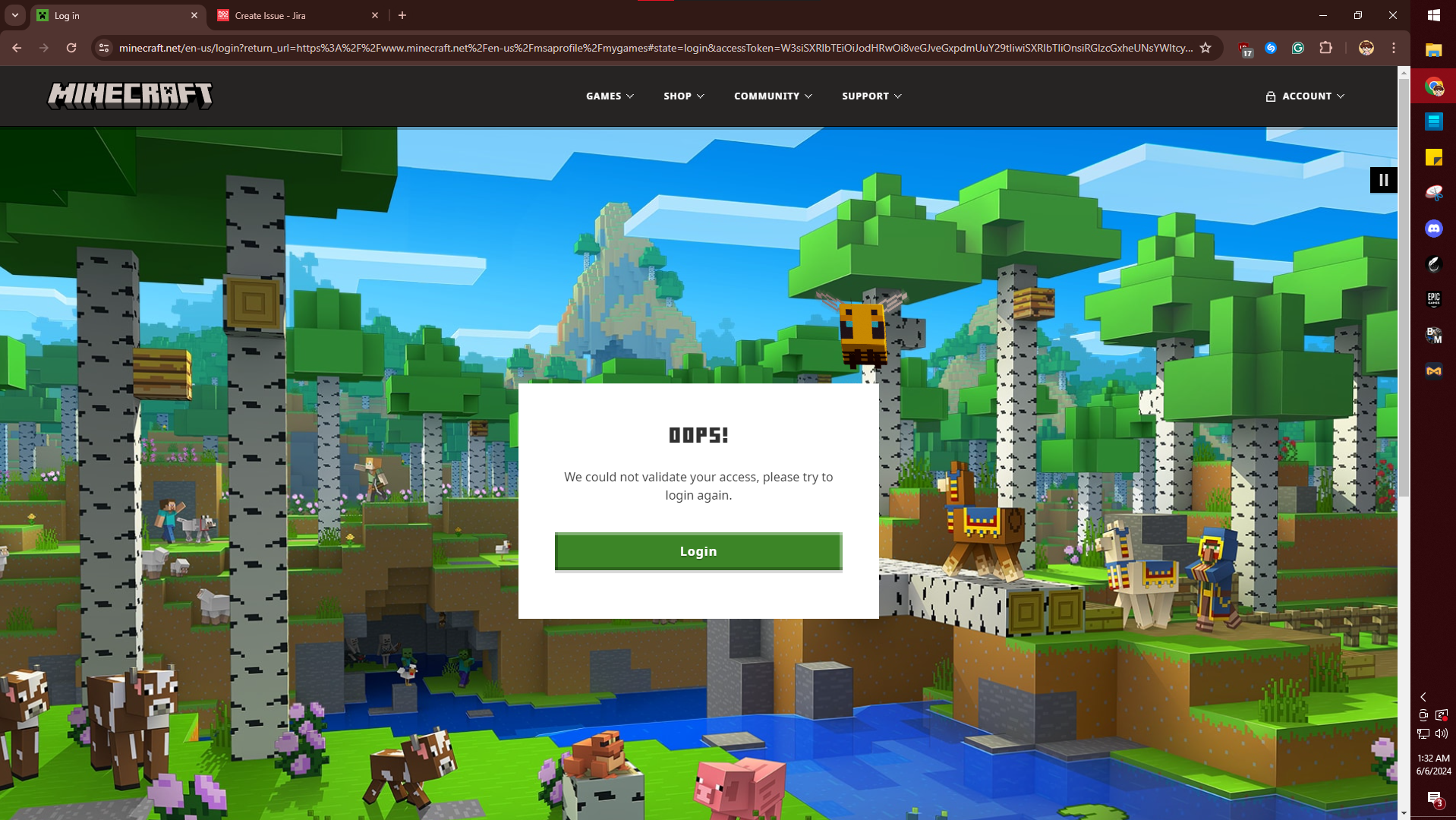Screen dimensions: 1456x820
Task: Open the Shazam extension
Action: coord(1271,48)
